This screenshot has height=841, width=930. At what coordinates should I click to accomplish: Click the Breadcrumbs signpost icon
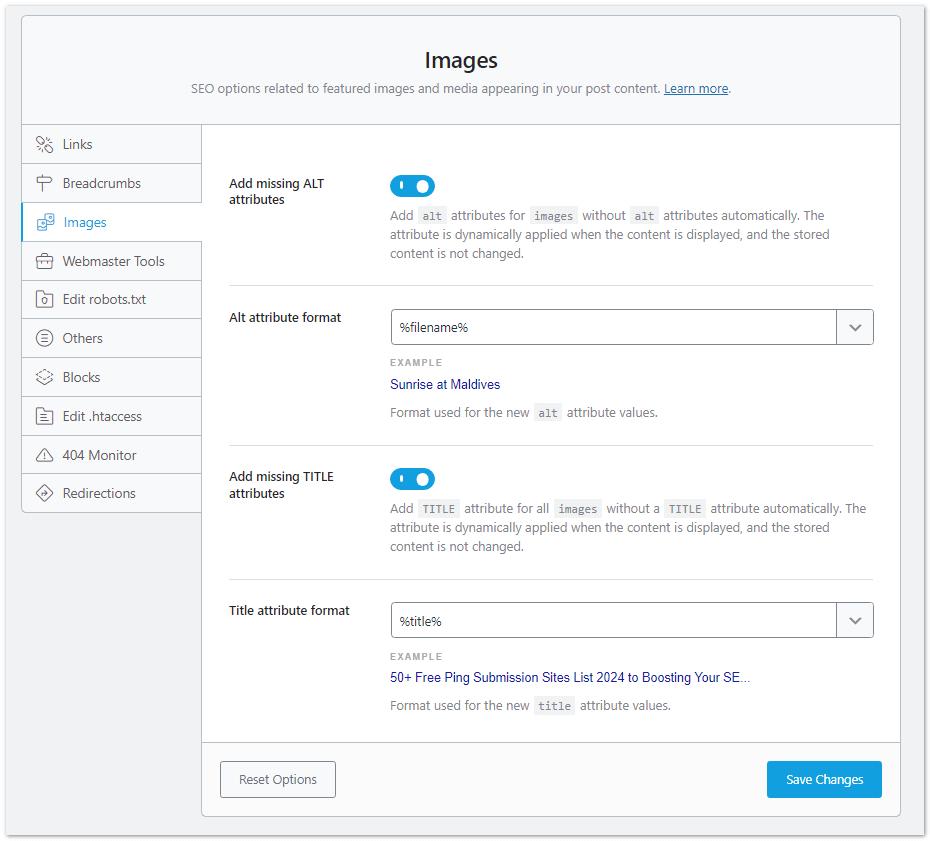[x=45, y=183]
